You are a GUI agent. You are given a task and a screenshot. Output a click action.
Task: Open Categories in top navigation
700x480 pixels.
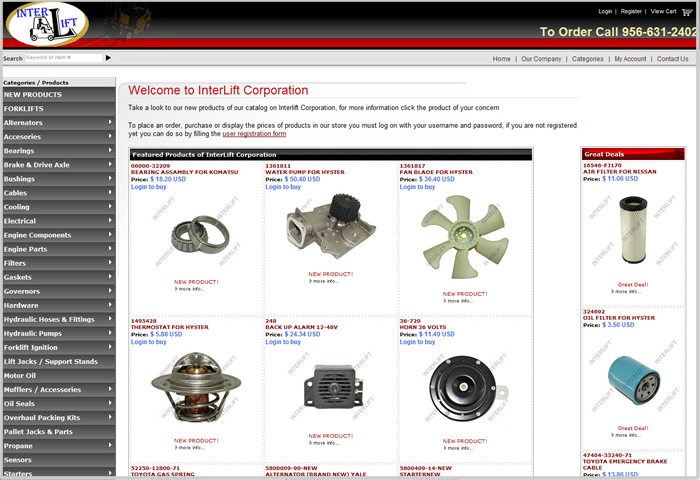pos(588,59)
